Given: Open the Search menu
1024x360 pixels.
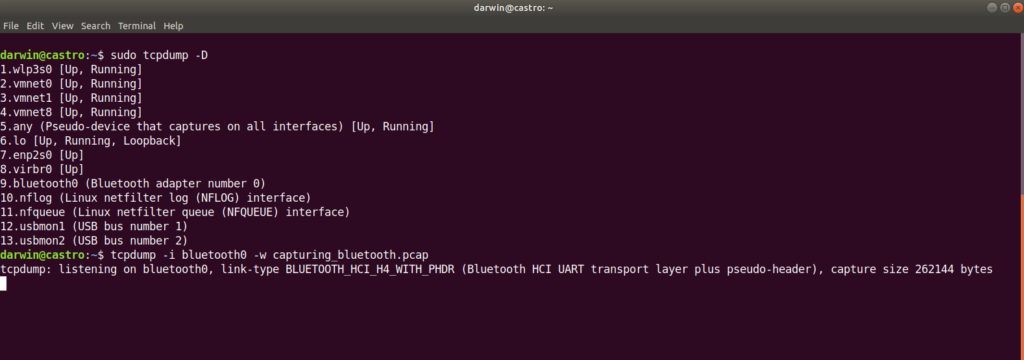Looking at the screenshot, I should 96,26.
